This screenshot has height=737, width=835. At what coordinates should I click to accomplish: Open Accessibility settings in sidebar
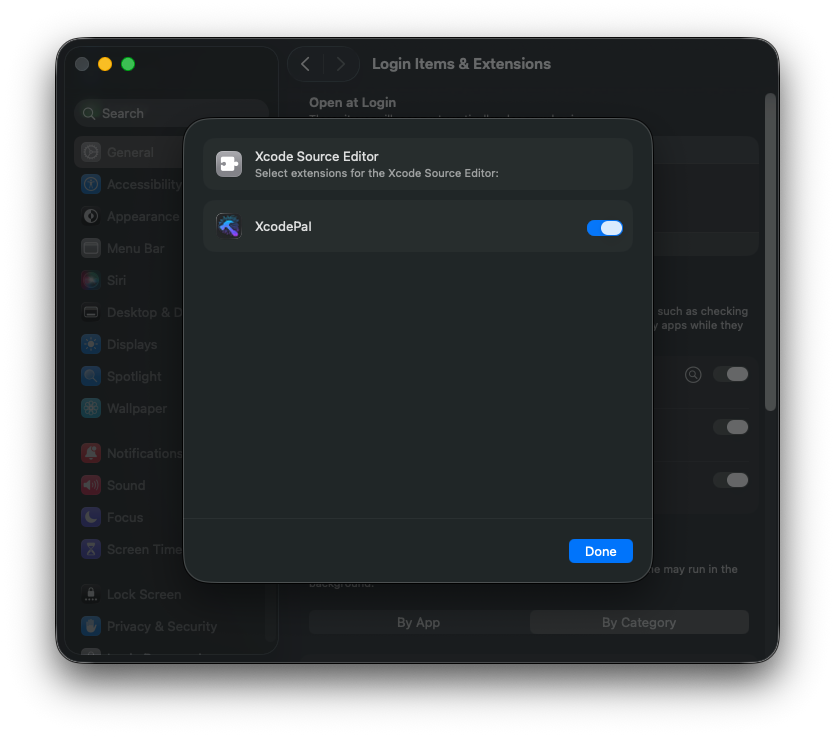point(129,184)
